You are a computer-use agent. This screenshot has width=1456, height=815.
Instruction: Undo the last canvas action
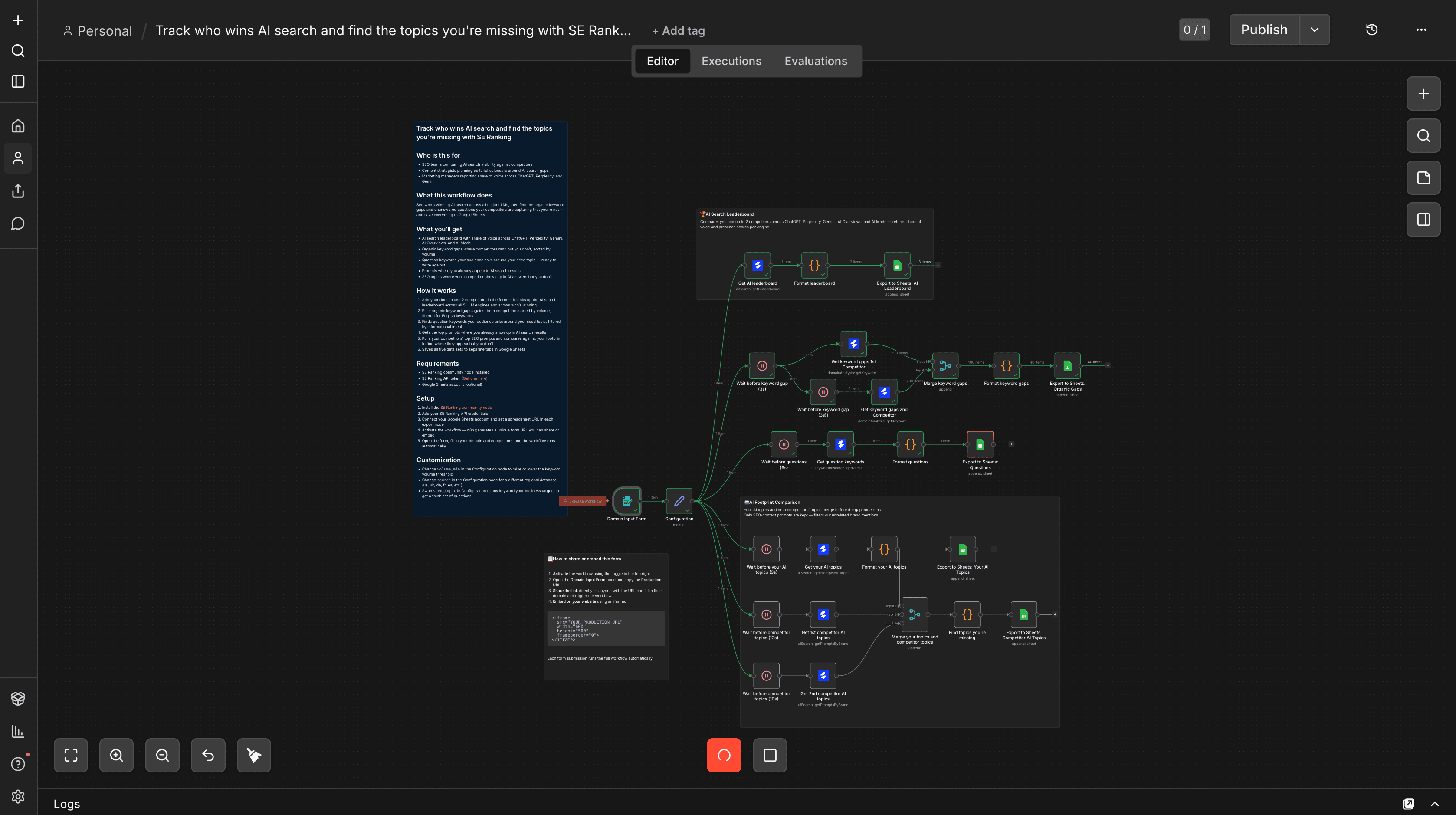[x=208, y=755]
